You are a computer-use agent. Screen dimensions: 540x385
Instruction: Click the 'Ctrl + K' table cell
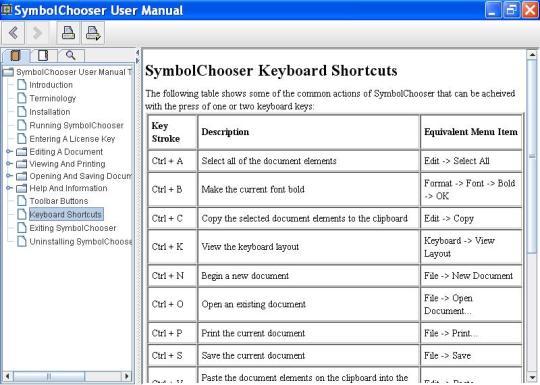pos(173,247)
